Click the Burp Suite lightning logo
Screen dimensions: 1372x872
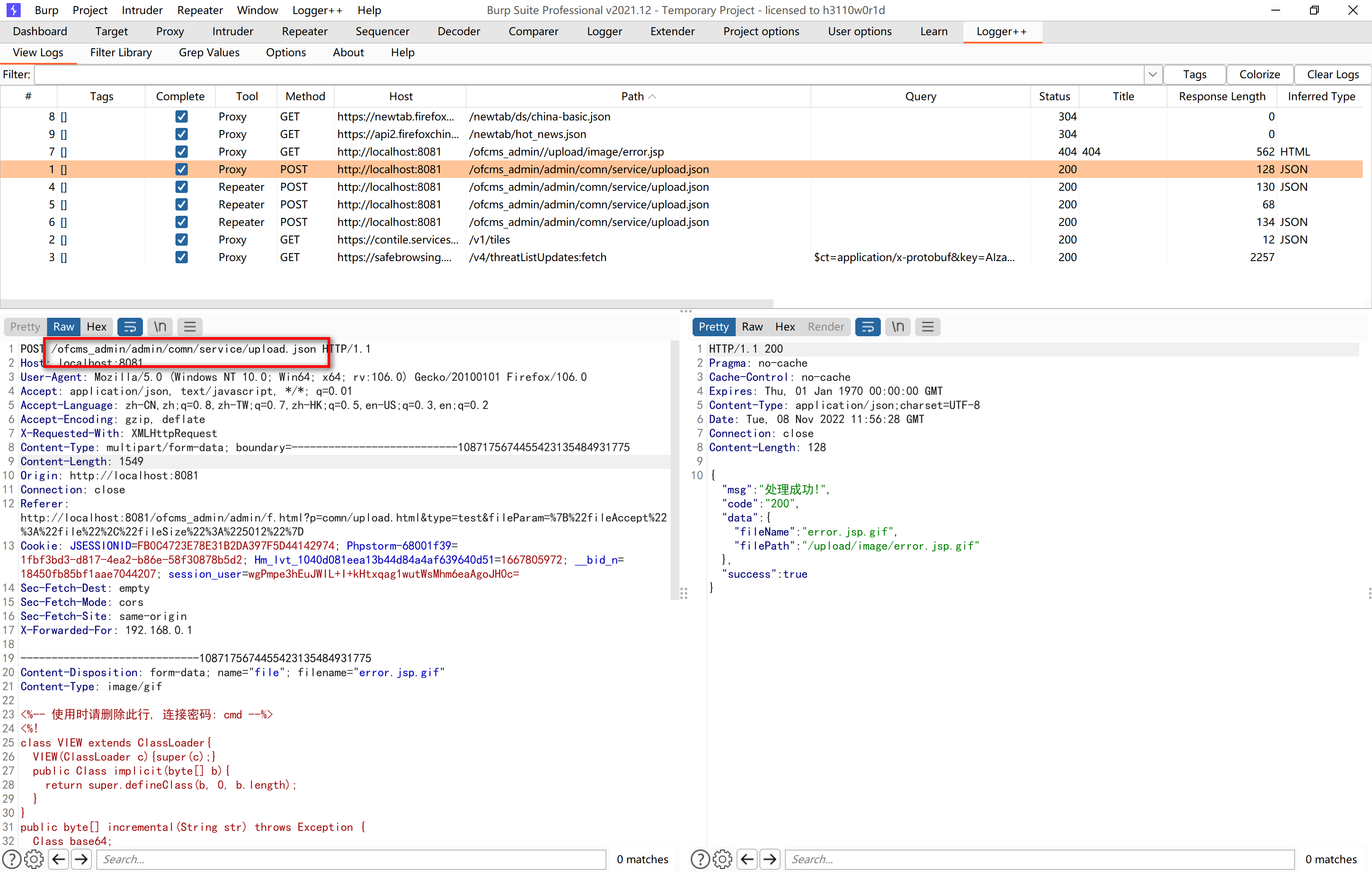click(13, 10)
